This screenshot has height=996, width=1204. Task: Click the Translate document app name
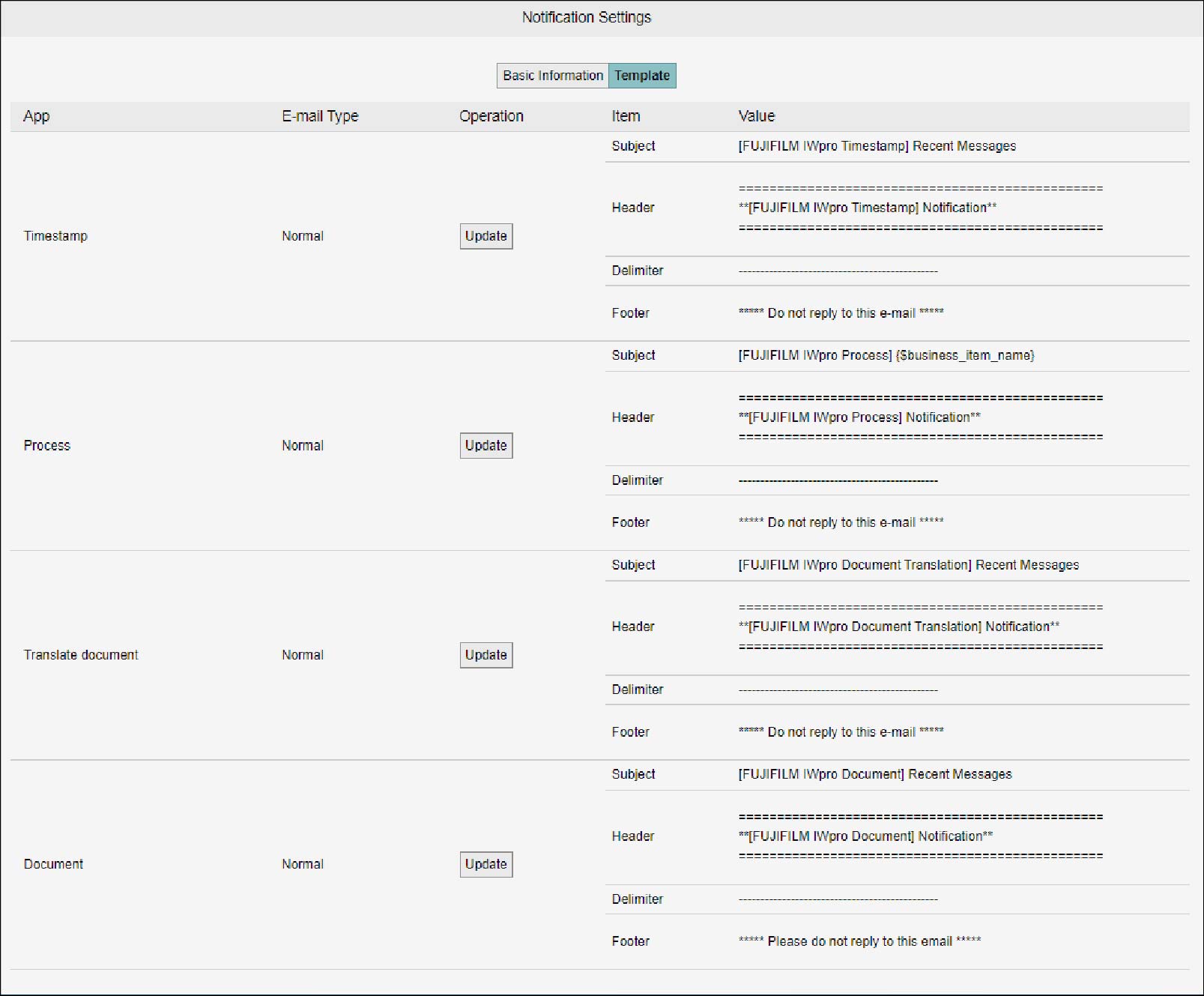pyautogui.click(x=81, y=655)
